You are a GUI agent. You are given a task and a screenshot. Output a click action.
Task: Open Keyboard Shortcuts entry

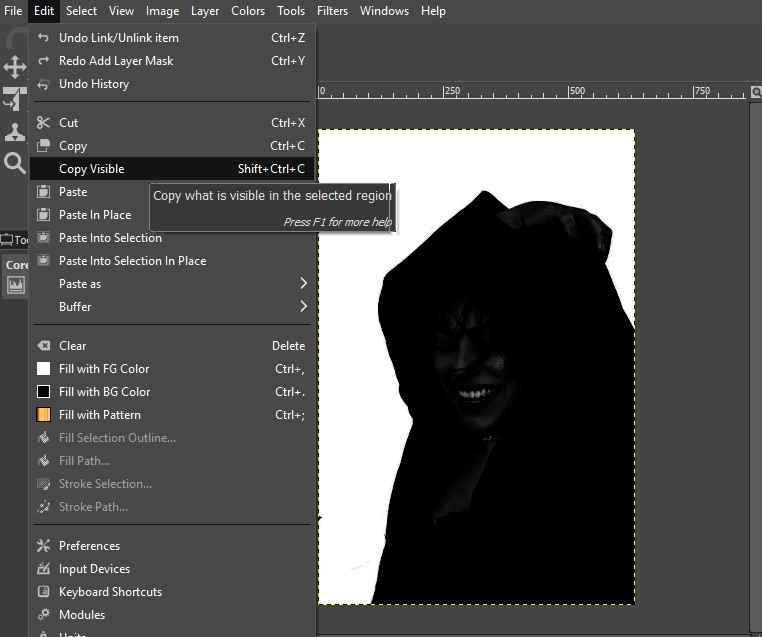pos(172,591)
